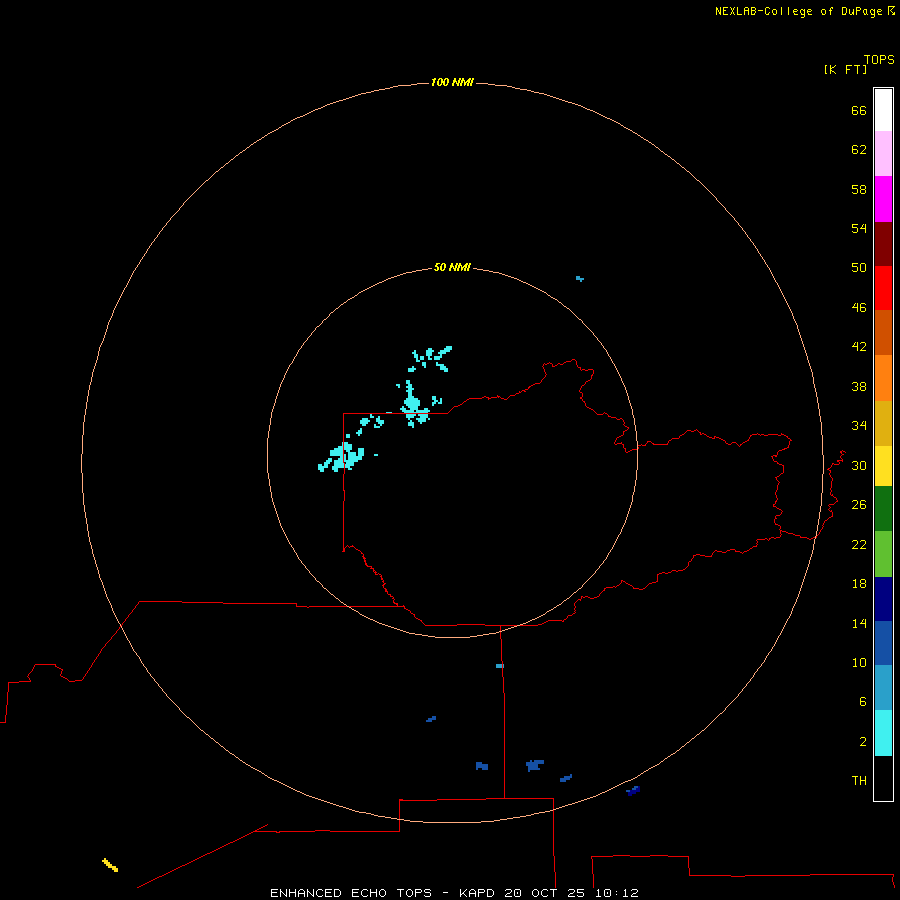Click the KAPD station identifier
The width and height of the screenshot is (900, 900).
click(x=476, y=893)
